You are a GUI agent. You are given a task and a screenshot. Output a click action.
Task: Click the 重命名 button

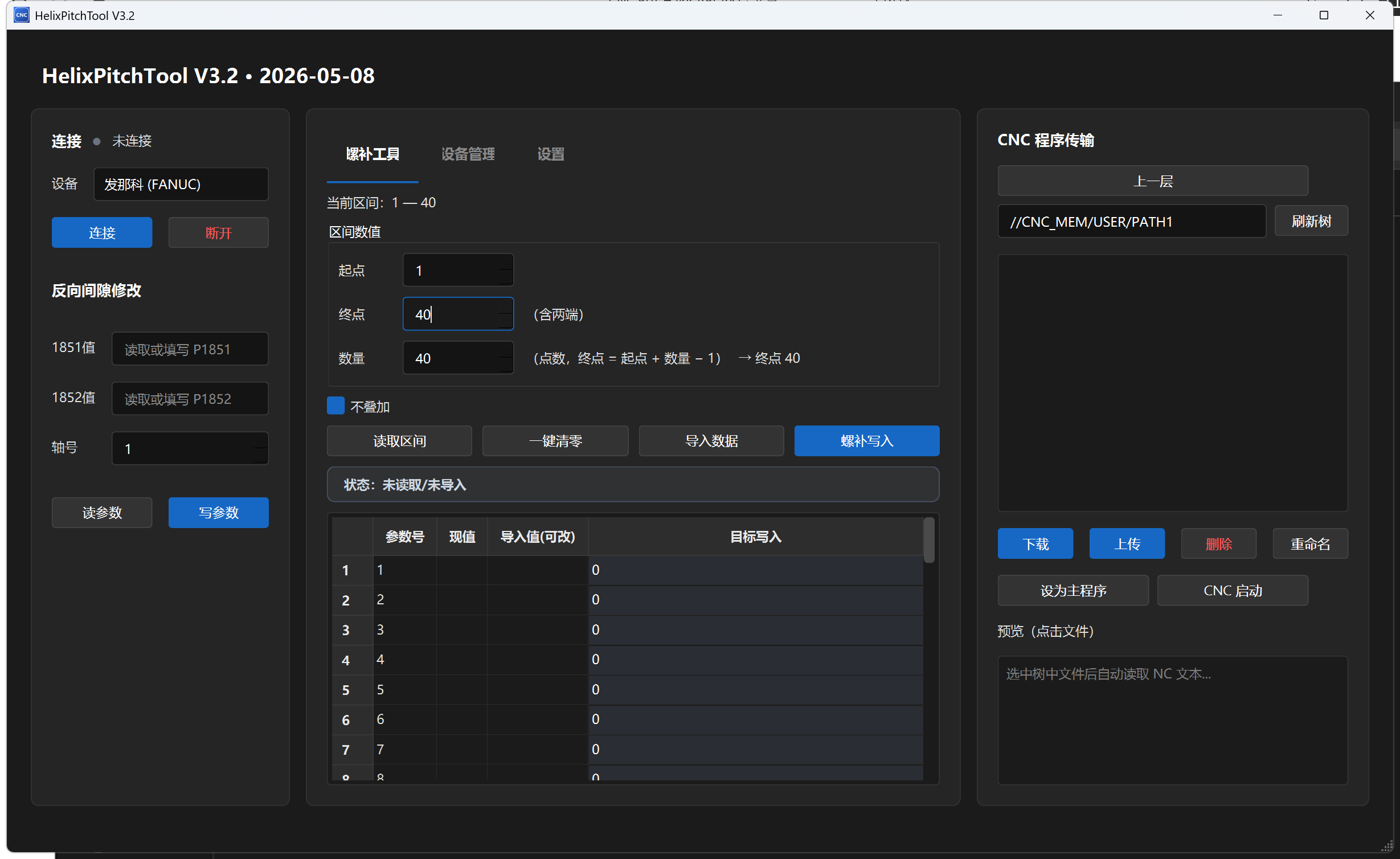[x=1311, y=544]
